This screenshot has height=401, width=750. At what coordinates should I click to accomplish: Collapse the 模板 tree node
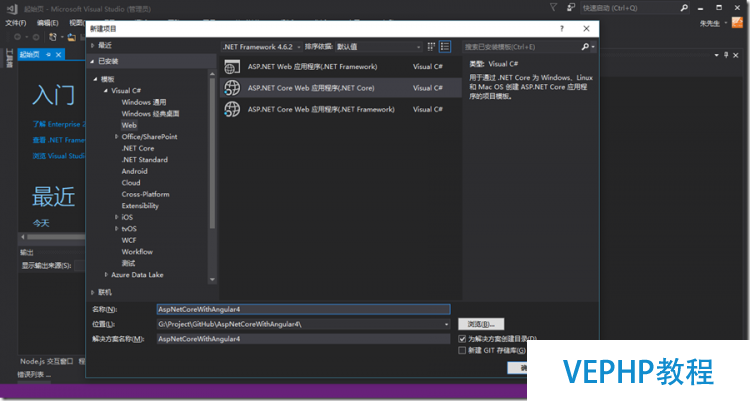point(95,79)
